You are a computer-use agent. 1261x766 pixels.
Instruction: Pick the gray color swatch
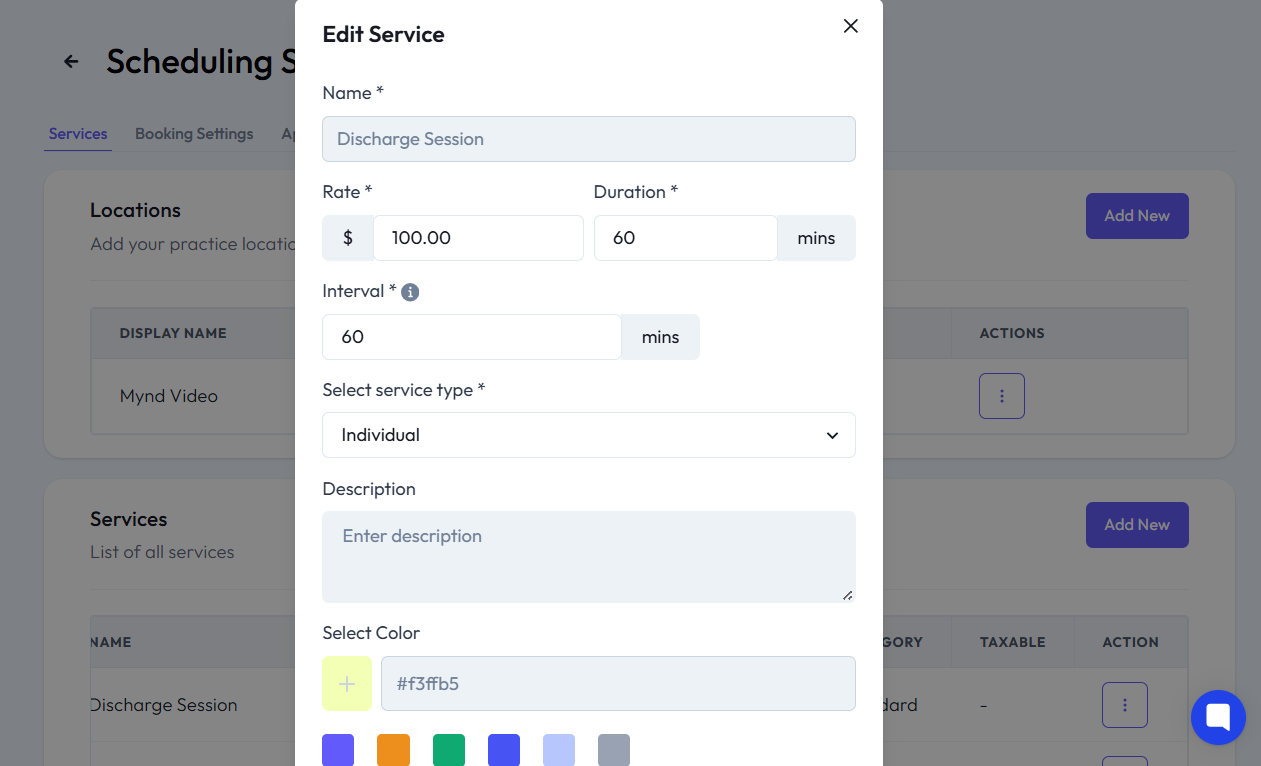coord(614,750)
